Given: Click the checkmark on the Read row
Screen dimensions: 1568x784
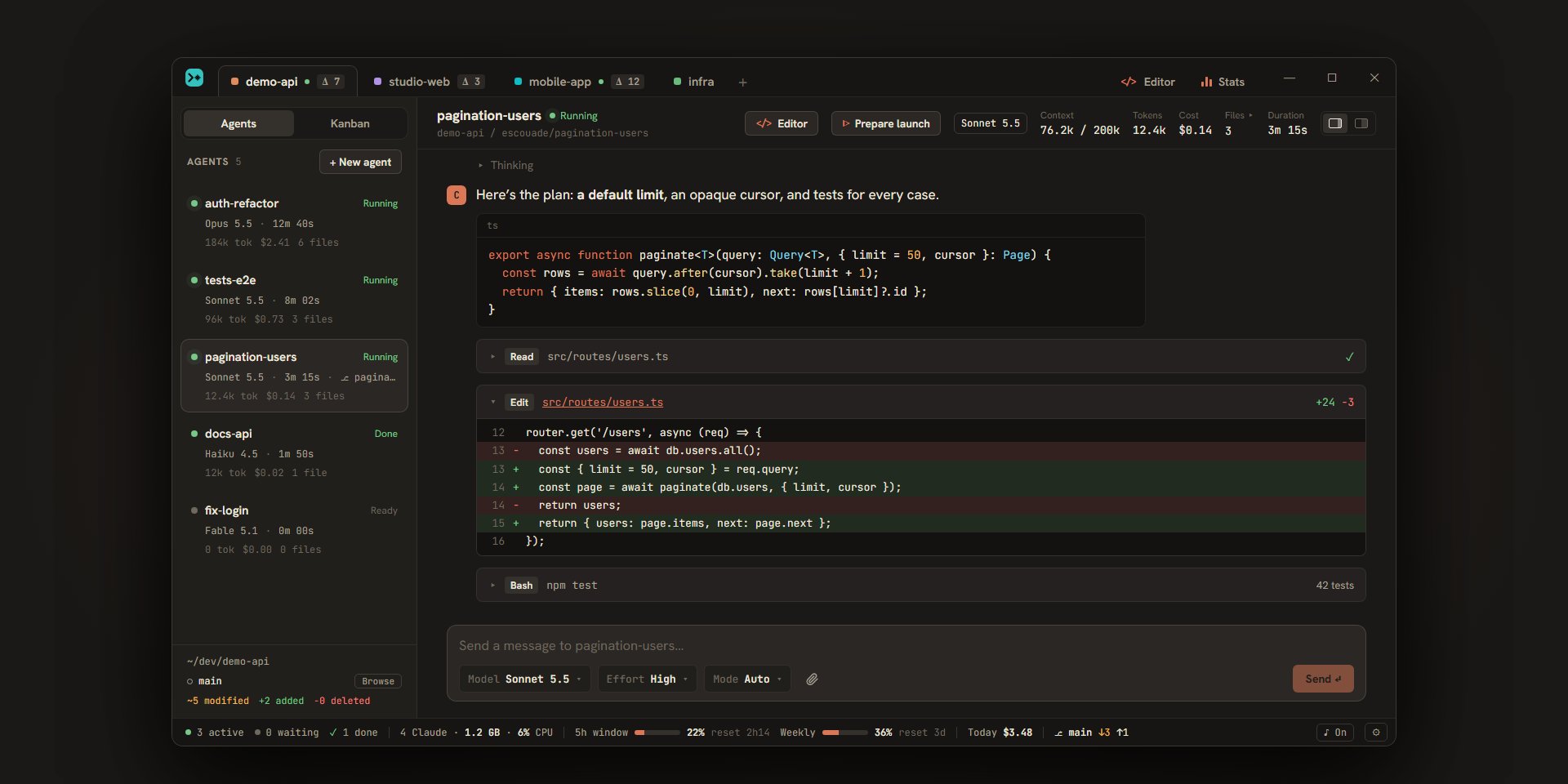Looking at the screenshot, I should point(1349,357).
